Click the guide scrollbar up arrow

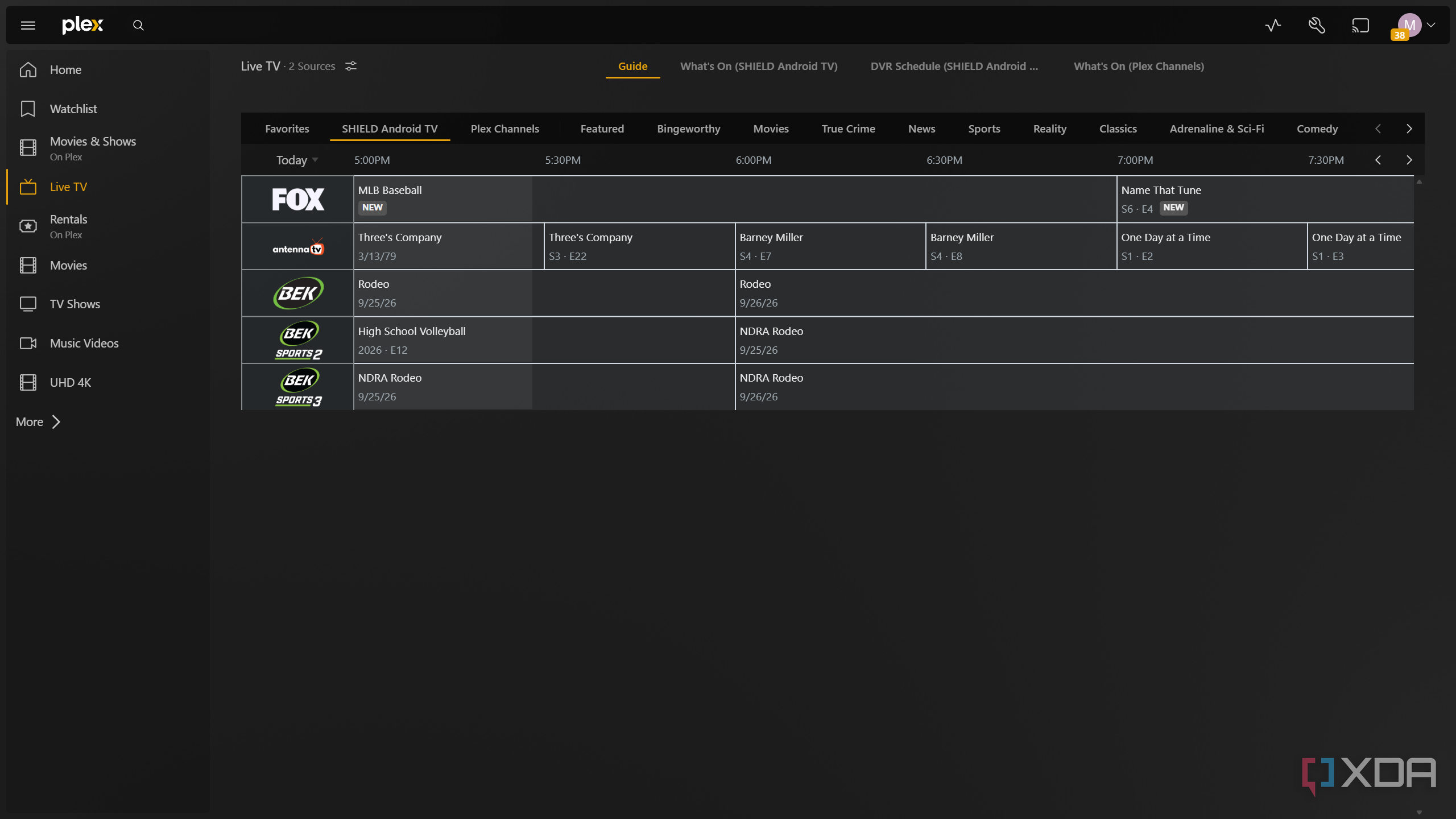pyautogui.click(x=1420, y=182)
